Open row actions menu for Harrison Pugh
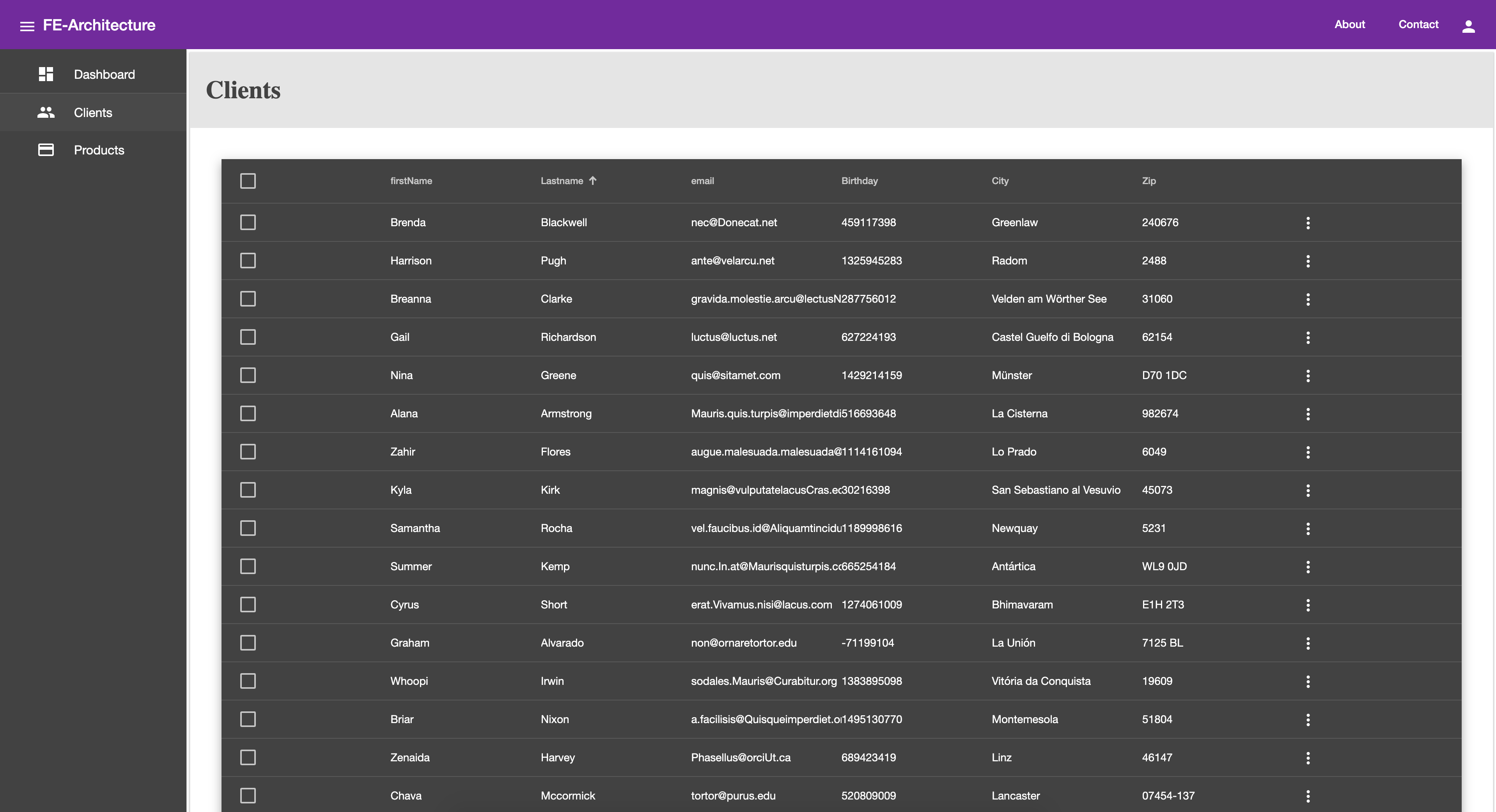Viewport: 1496px width, 812px height. [1308, 261]
